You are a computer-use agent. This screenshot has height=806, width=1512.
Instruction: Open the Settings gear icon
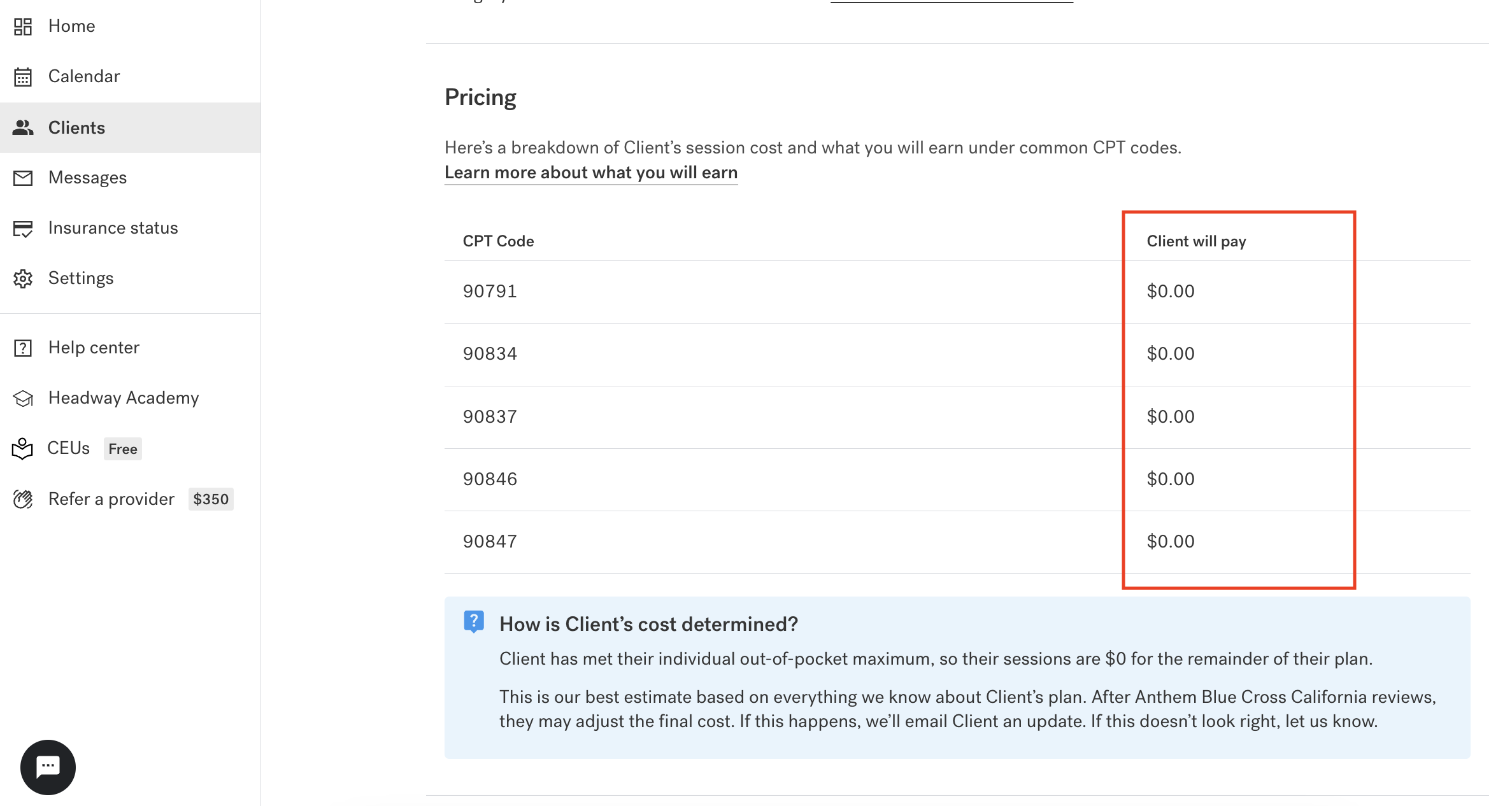click(x=23, y=278)
